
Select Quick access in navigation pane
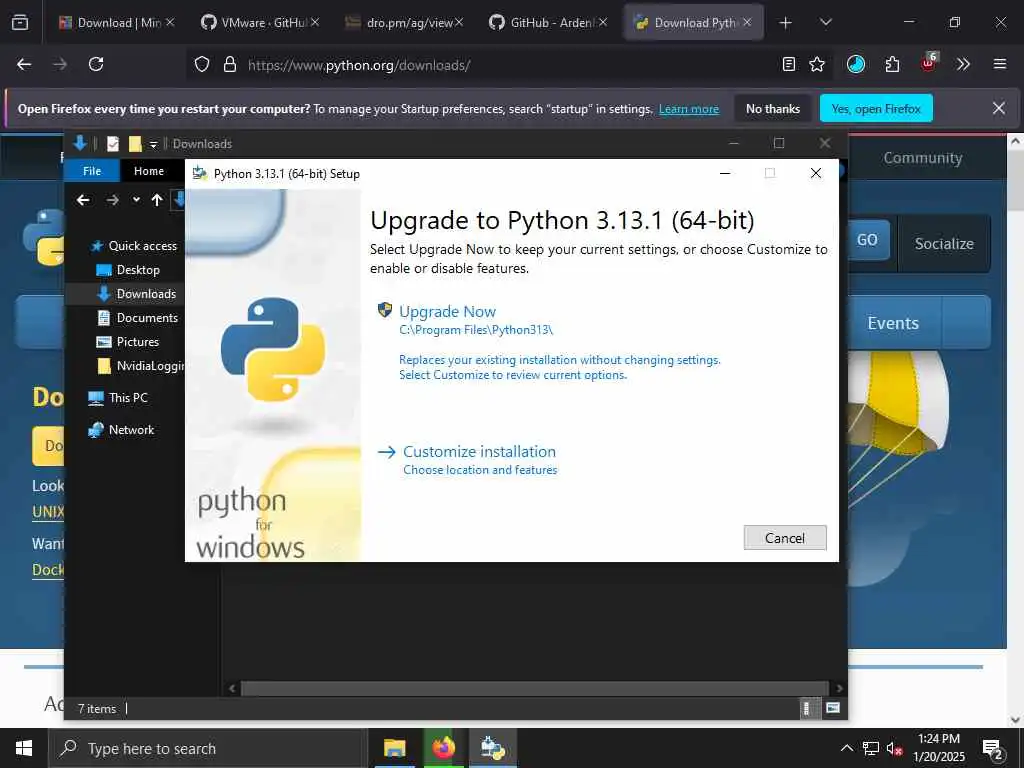coord(134,246)
